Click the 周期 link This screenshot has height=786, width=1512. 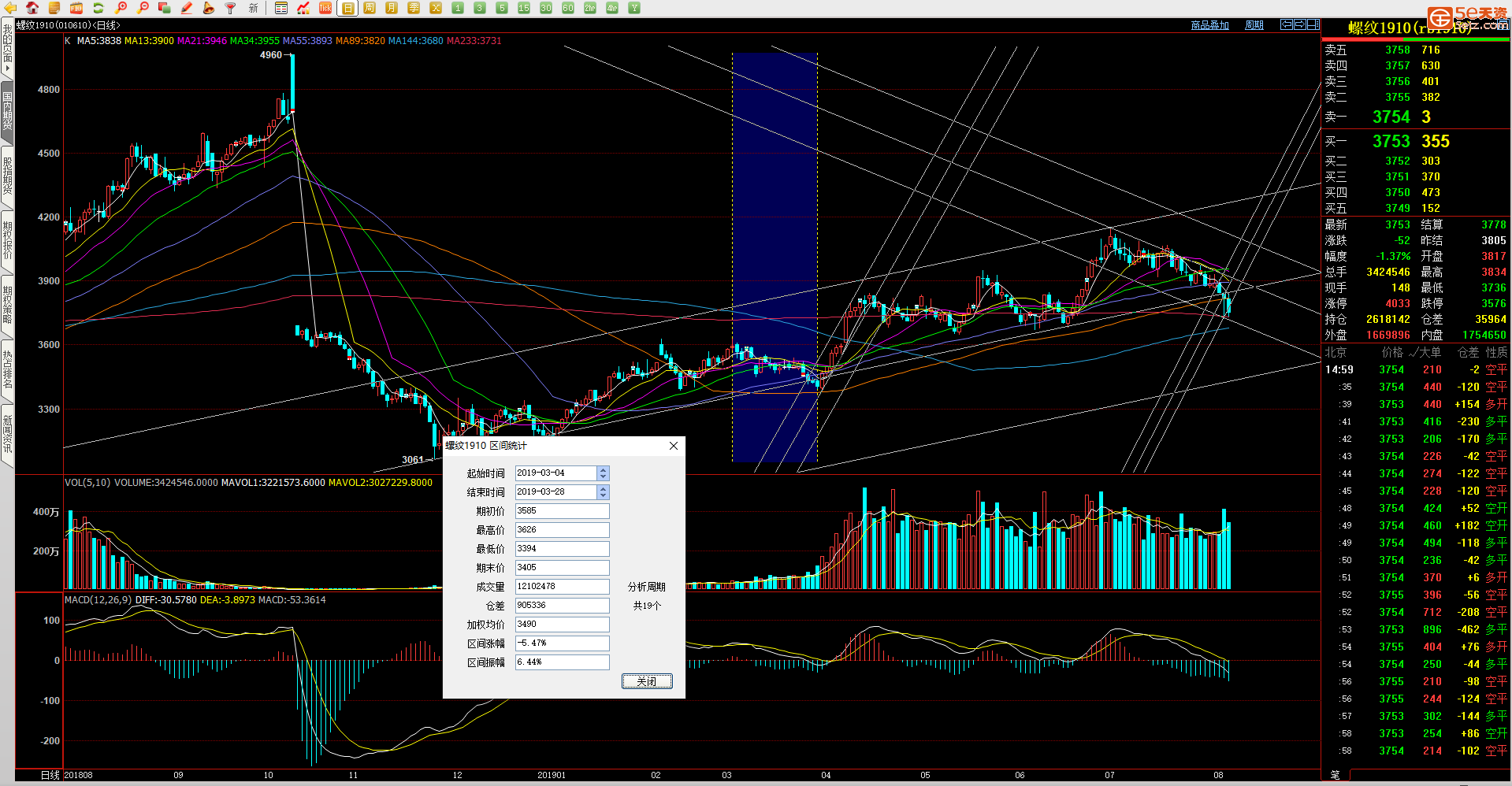coord(1254,25)
